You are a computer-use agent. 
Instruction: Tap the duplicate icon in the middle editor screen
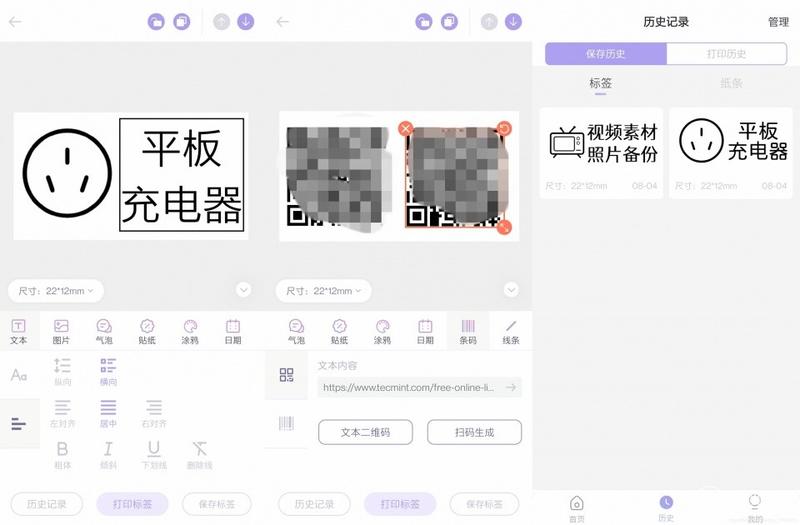click(449, 21)
